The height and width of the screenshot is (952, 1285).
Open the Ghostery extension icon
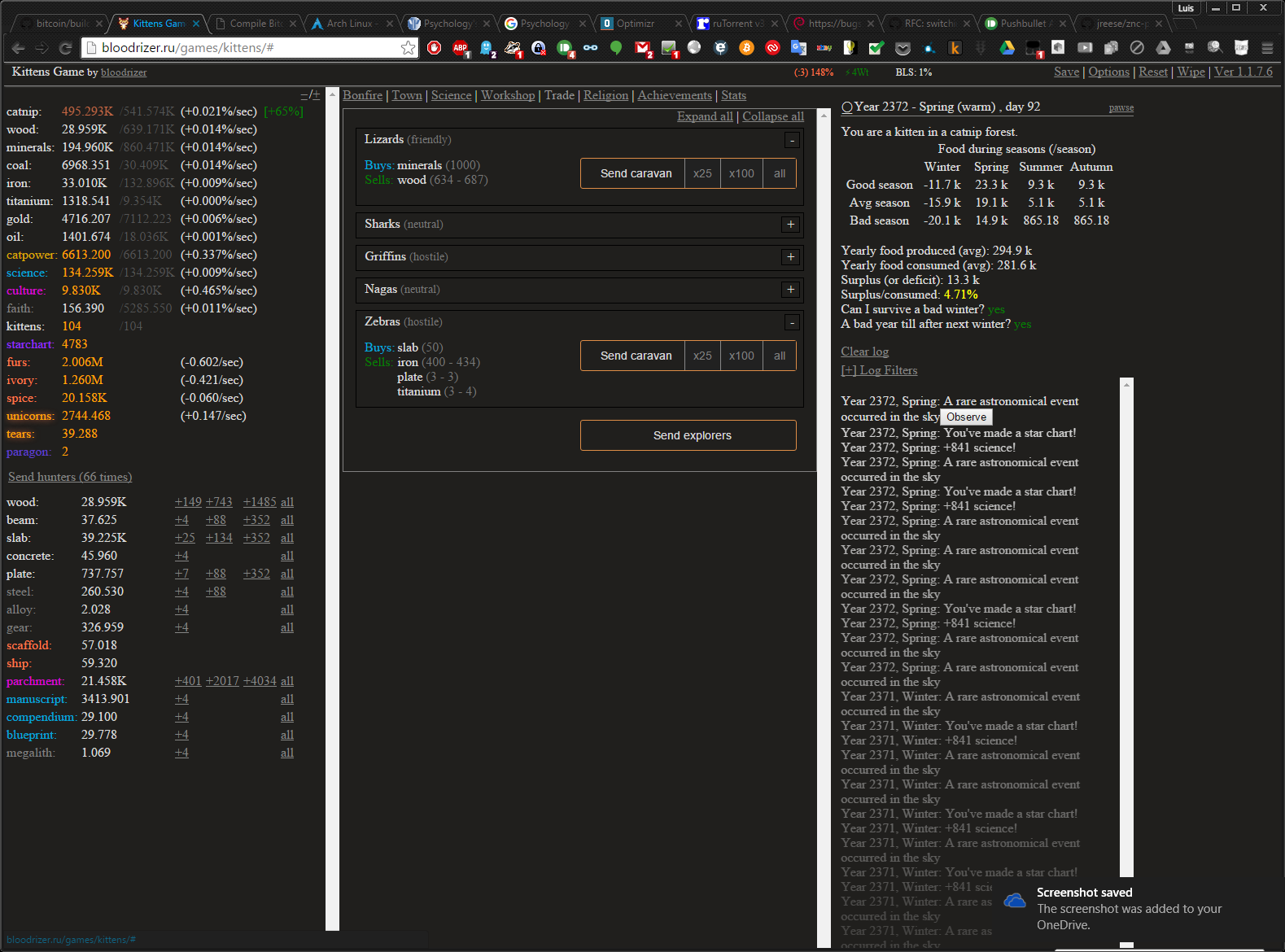click(x=487, y=48)
